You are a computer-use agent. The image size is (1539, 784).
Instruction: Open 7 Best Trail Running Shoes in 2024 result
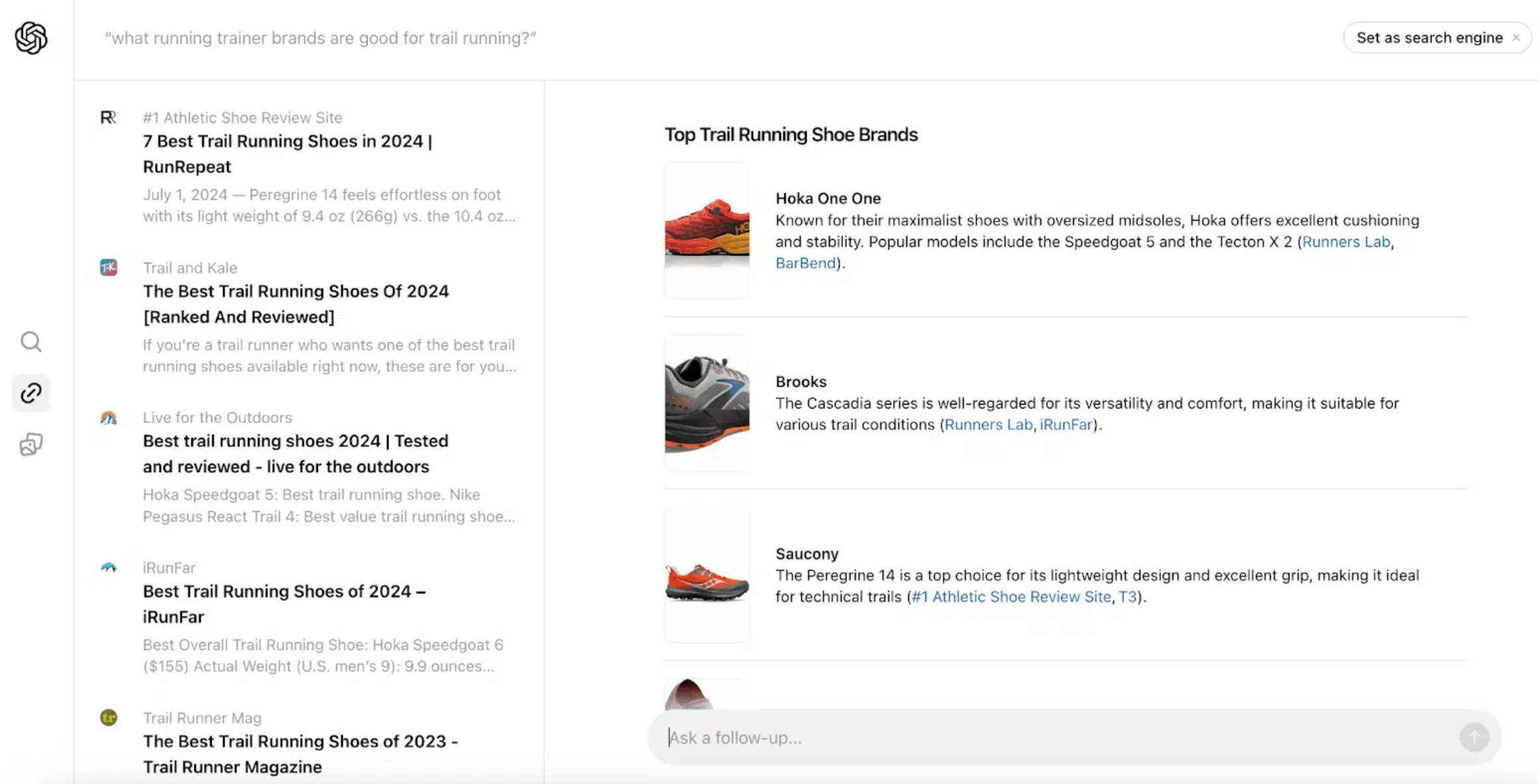[287, 154]
